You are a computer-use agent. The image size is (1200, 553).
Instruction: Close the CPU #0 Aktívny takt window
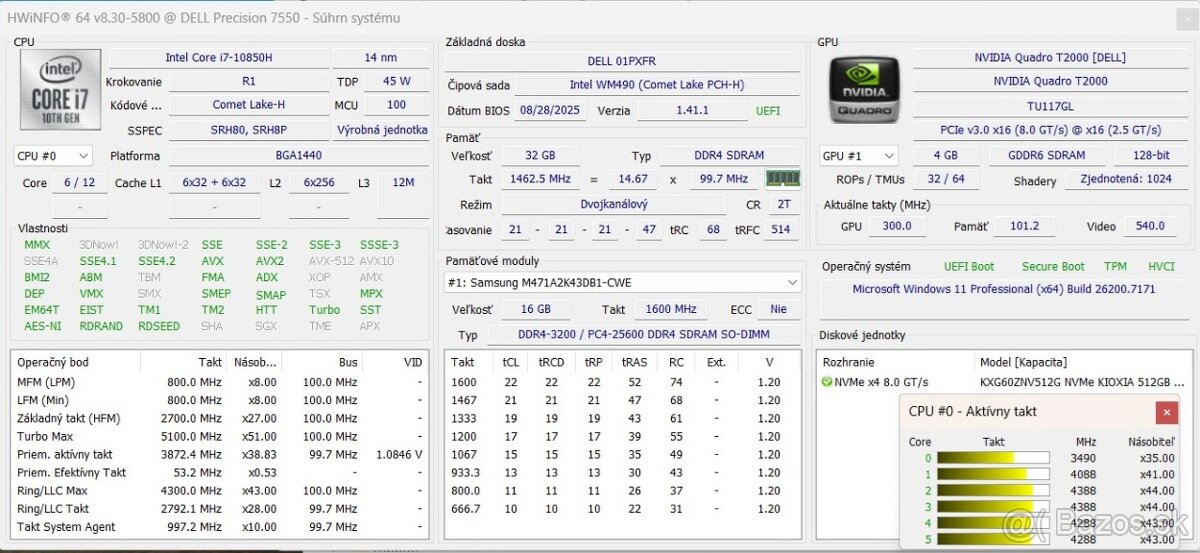[x=1166, y=412]
